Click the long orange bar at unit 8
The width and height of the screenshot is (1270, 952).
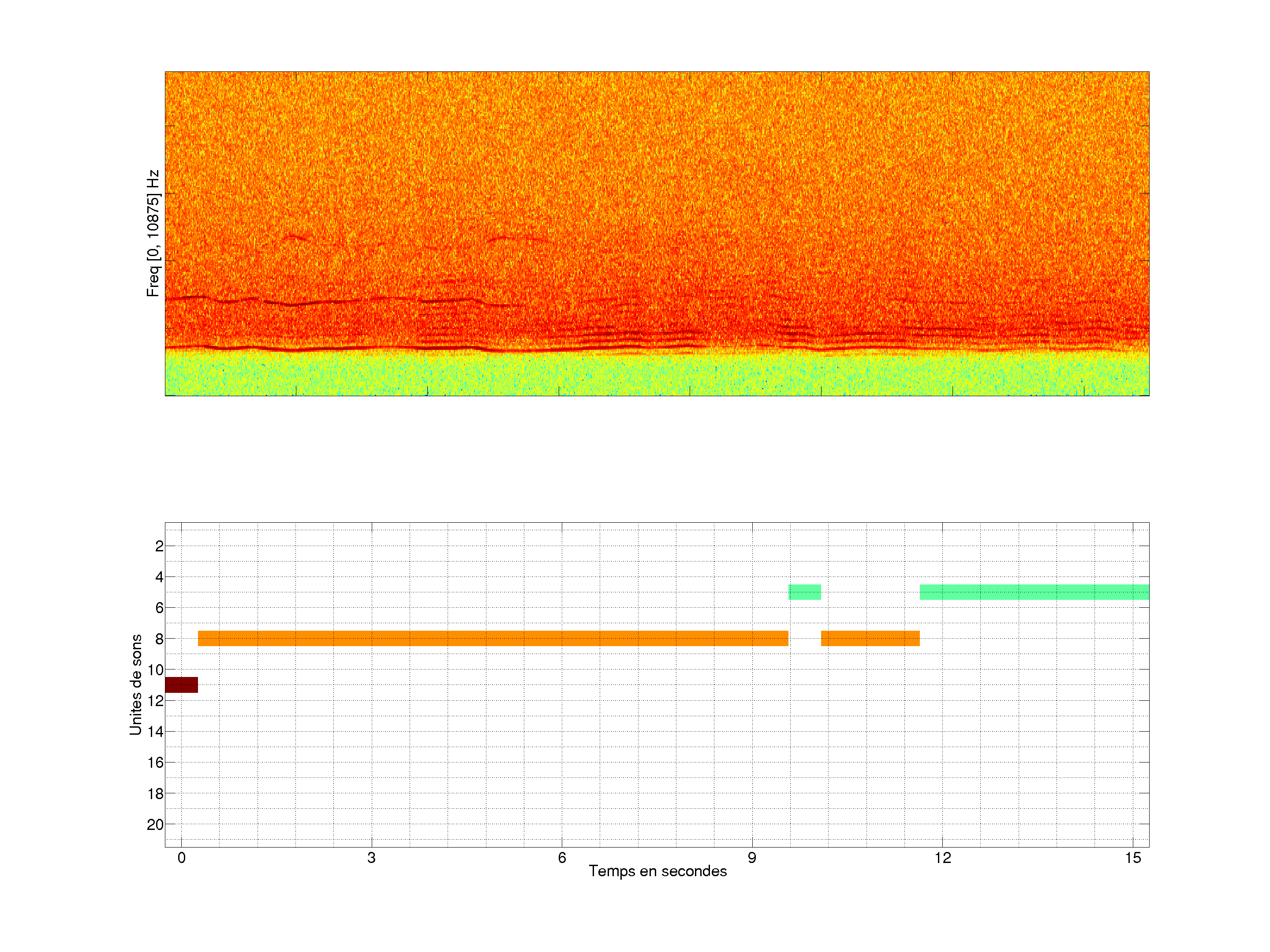click(493, 638)
